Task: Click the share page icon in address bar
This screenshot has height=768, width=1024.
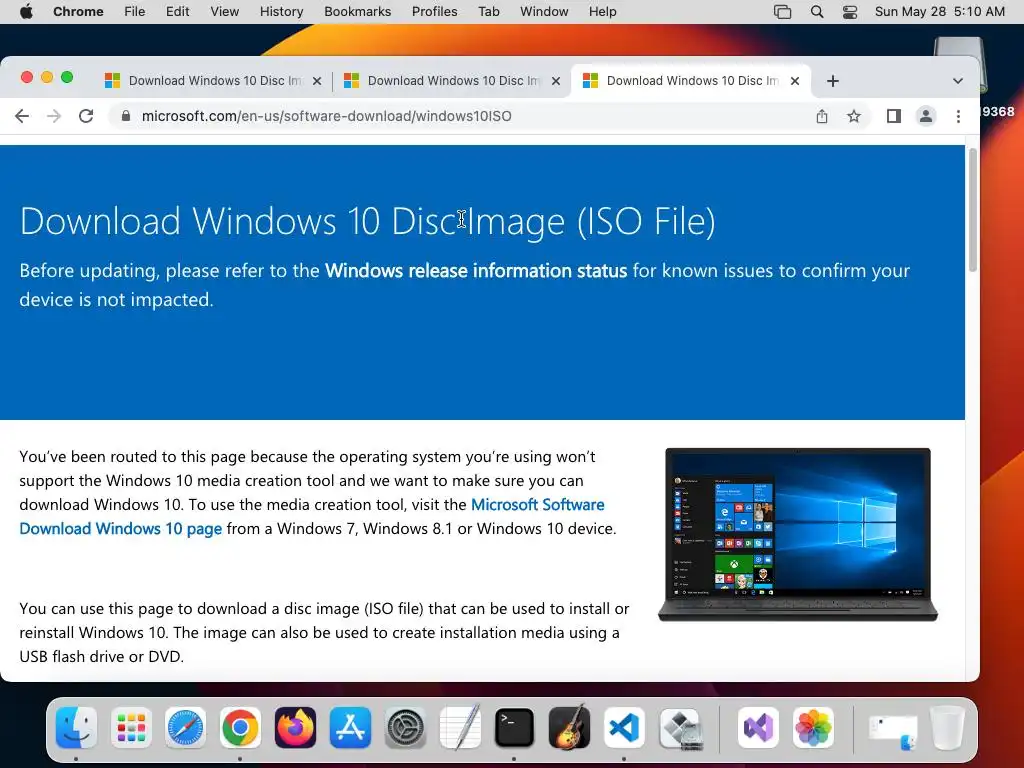Action: coord(822,116)
